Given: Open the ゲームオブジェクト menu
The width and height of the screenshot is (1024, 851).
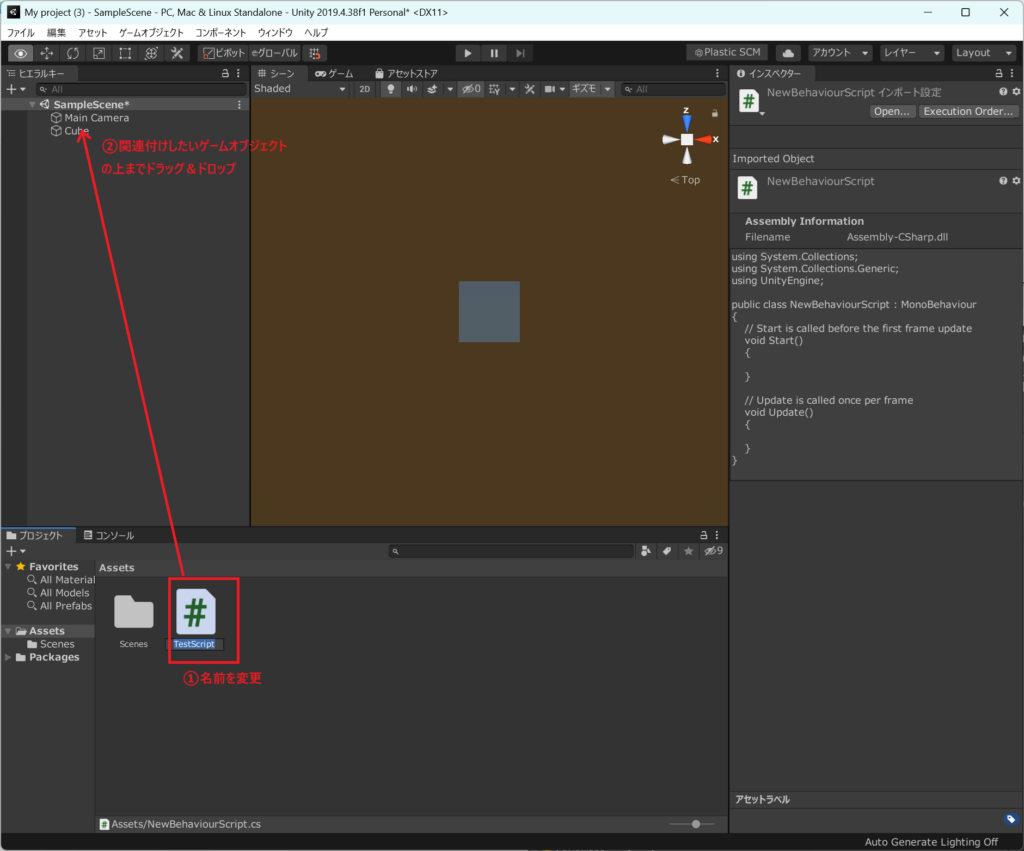Looking at the screenshot, I should tap(151, 32).
